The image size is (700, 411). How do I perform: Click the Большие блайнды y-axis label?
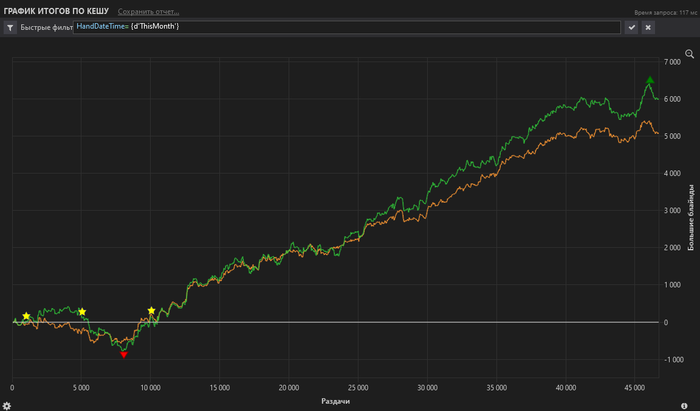691,217
